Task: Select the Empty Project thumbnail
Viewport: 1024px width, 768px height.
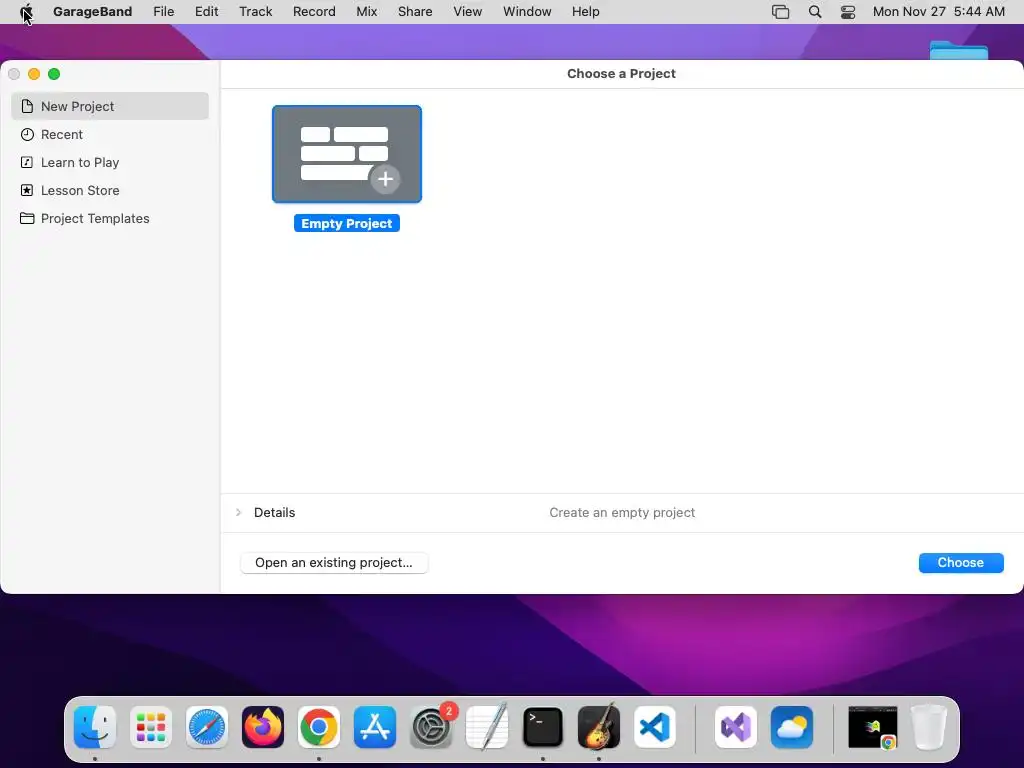Action: (347, 154)
